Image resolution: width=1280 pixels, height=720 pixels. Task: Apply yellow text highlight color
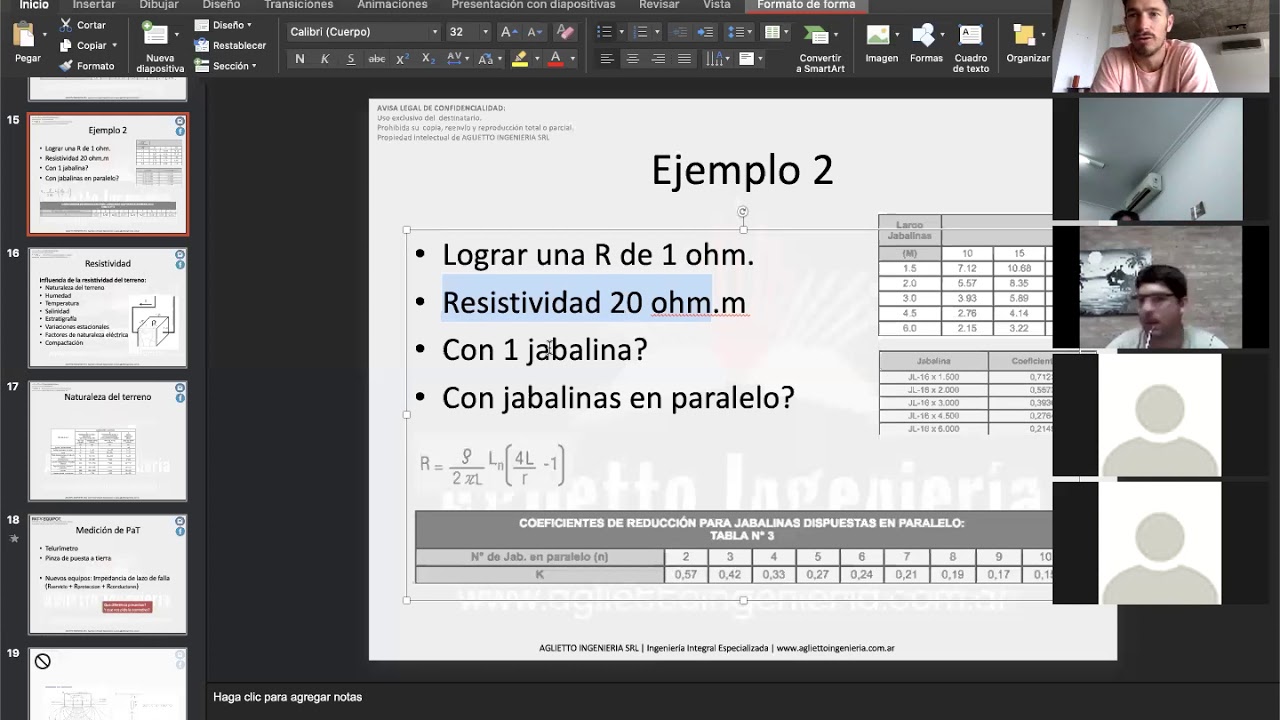coord(520,59)
